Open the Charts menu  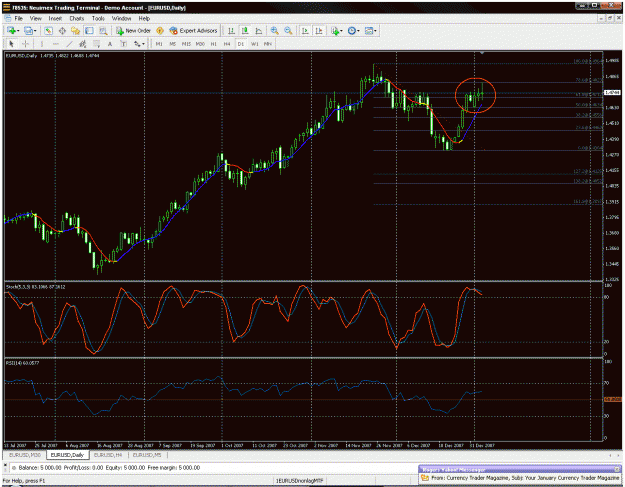(77, 18)
